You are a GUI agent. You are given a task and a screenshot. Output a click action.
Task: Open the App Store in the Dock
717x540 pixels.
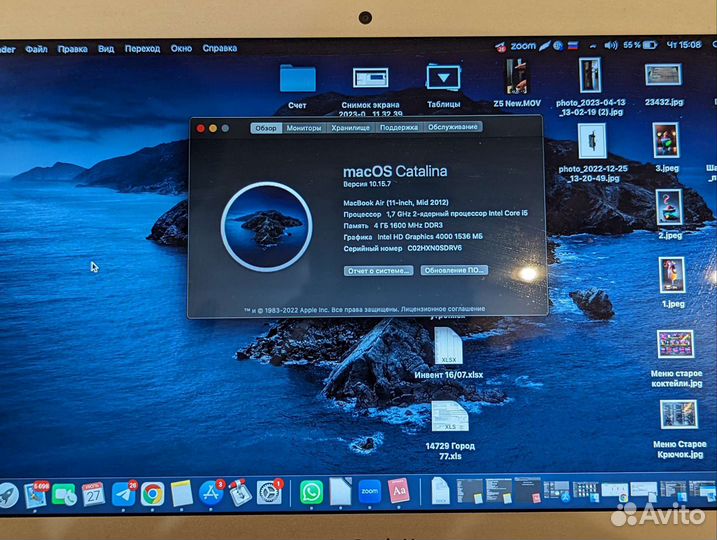(x=210, y=493)
